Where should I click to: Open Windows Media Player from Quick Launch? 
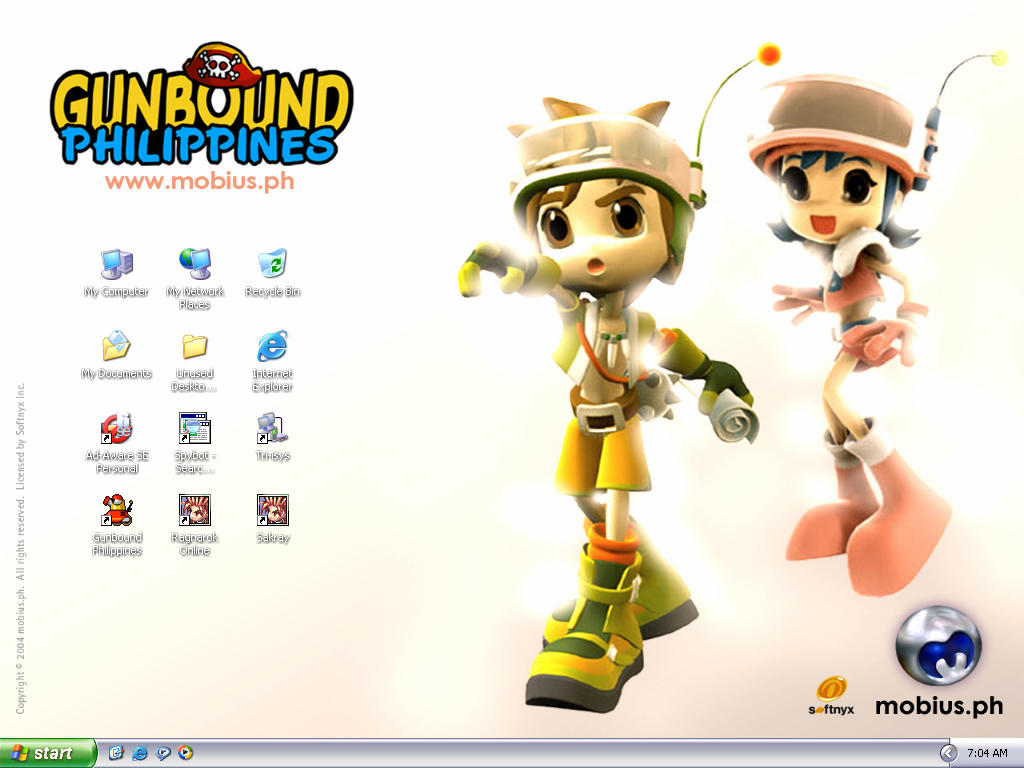point(185,753)
